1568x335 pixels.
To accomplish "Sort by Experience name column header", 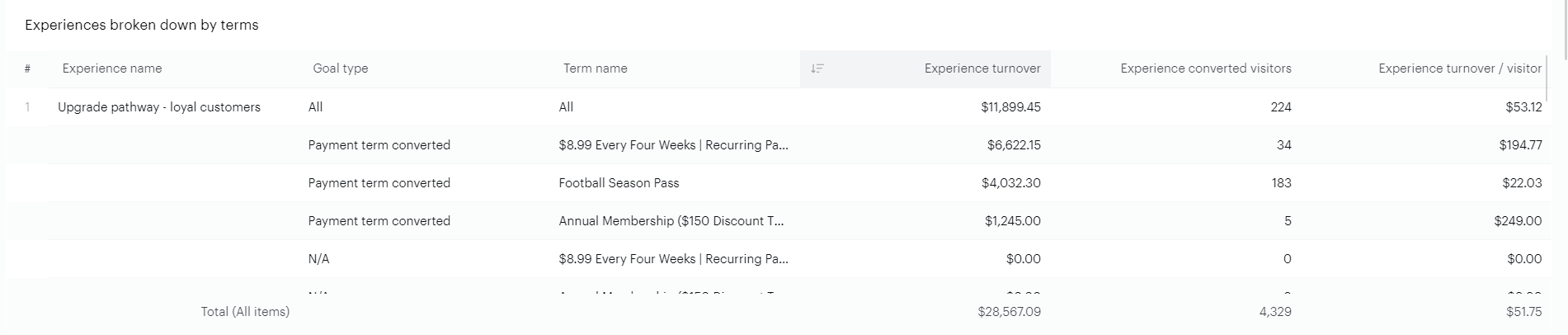I will [x=112, y=68].
